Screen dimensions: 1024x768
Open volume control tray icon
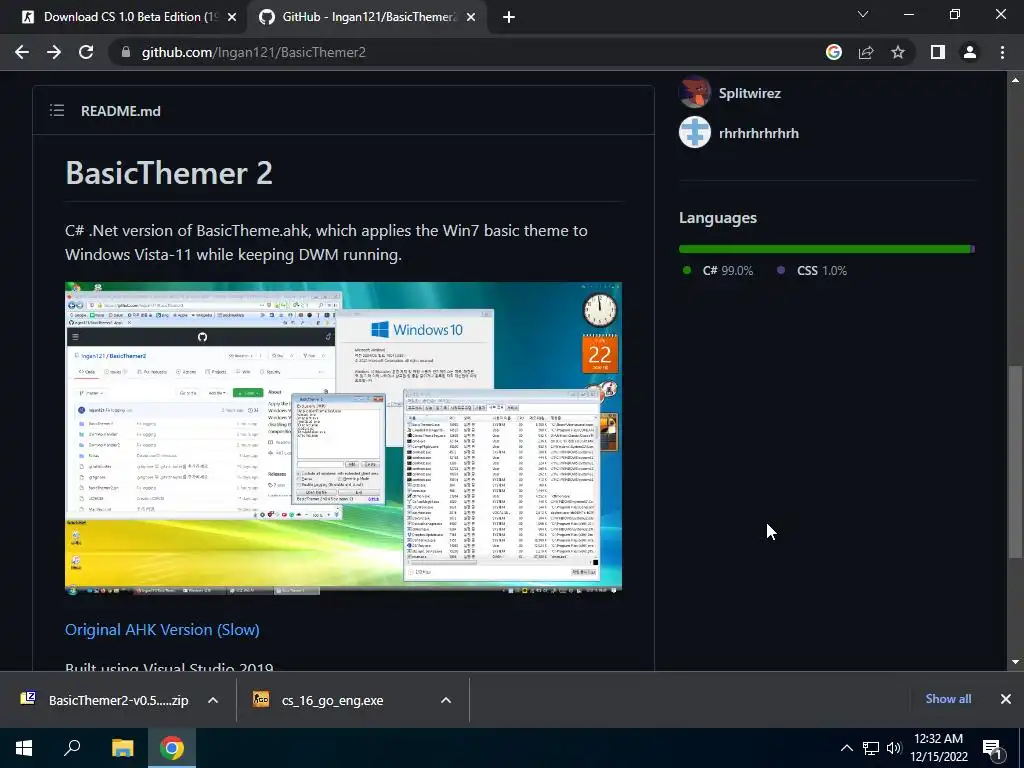point(894,748)
